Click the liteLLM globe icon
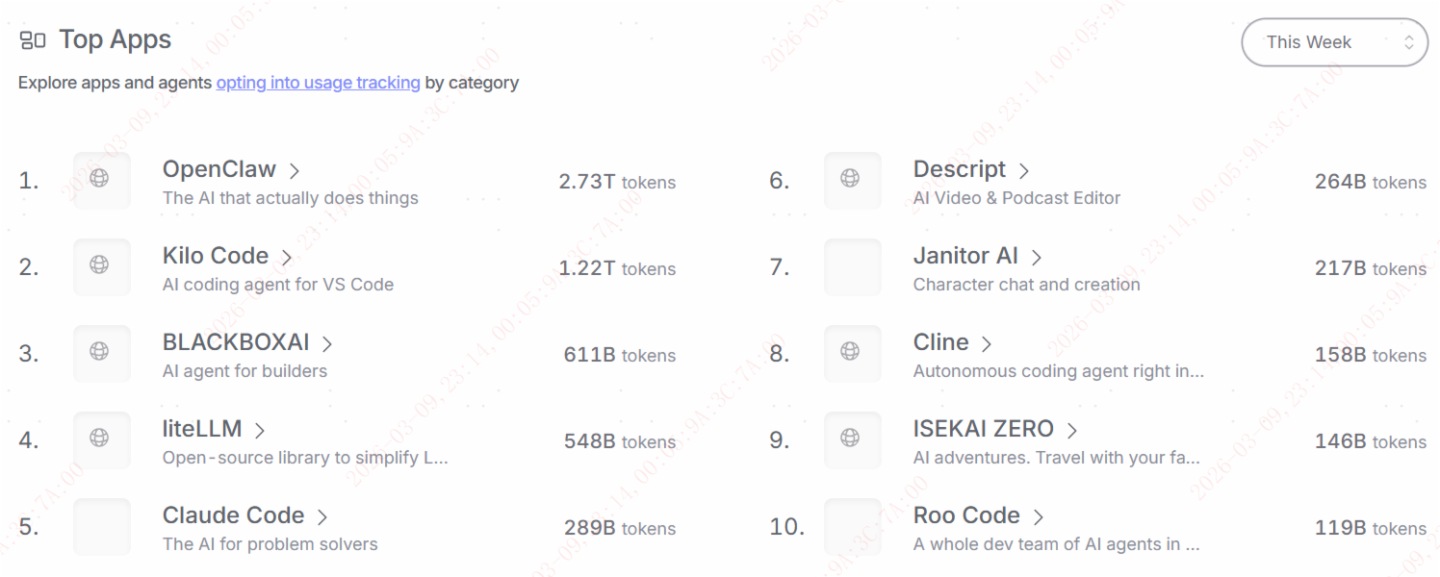The height and width of the screenshot is (577, 1440). [99, 438]
